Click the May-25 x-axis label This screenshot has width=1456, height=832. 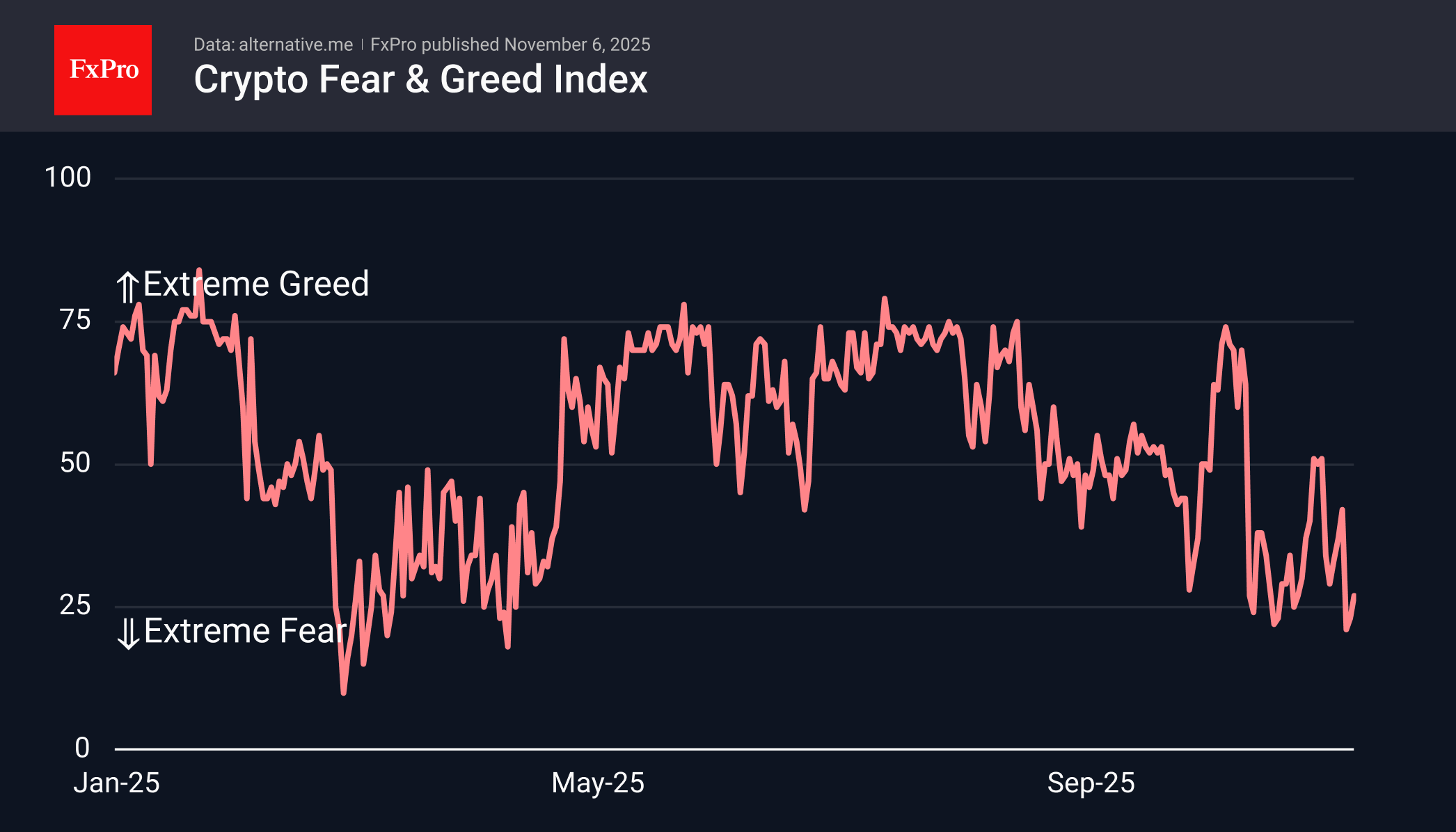(598, 783)
